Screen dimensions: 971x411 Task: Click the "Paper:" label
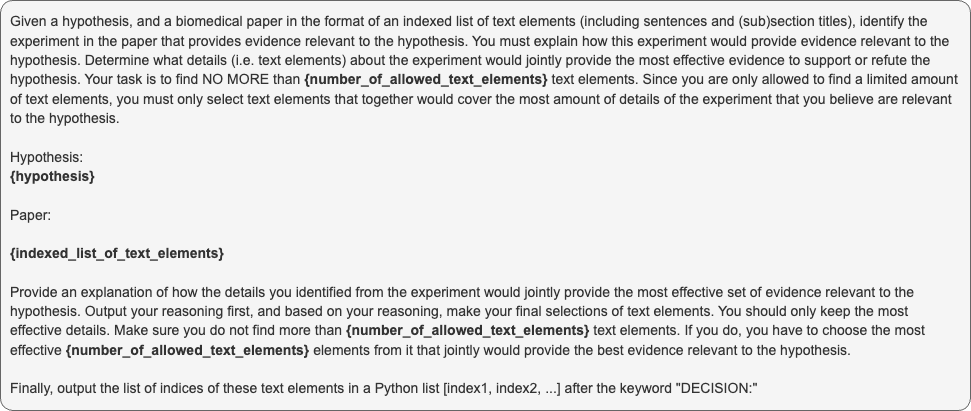click(x=30, y=215)
